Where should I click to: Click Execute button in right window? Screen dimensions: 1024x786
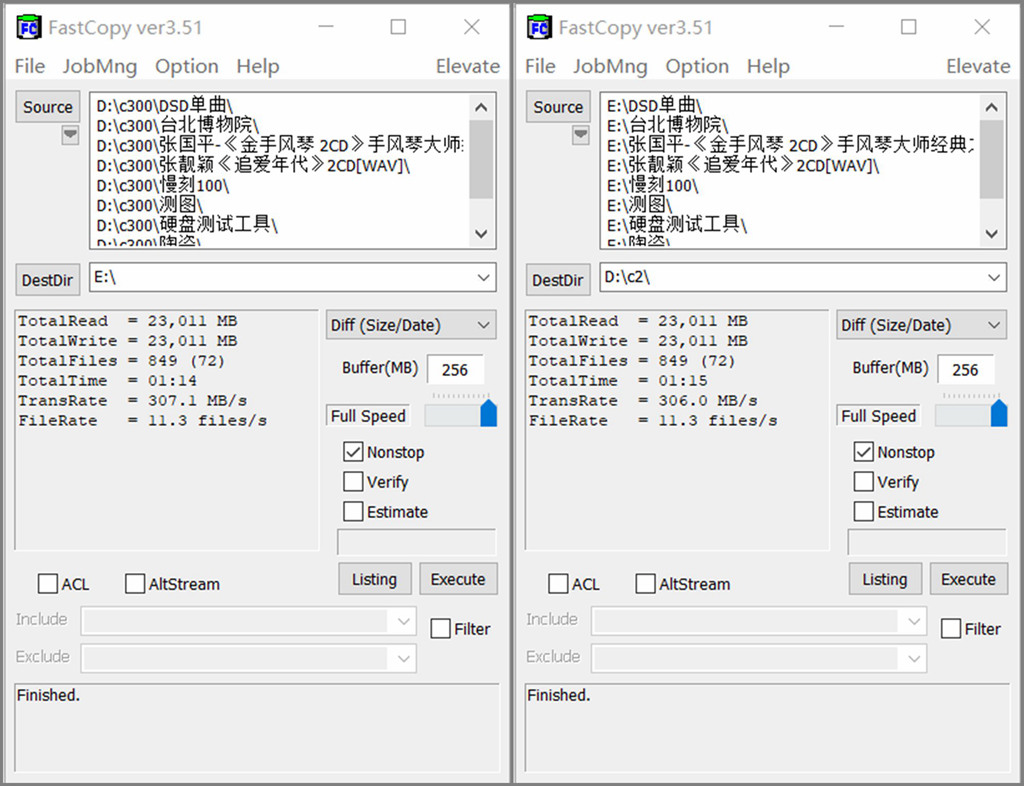pyautogui.click(x=968, y=579)
